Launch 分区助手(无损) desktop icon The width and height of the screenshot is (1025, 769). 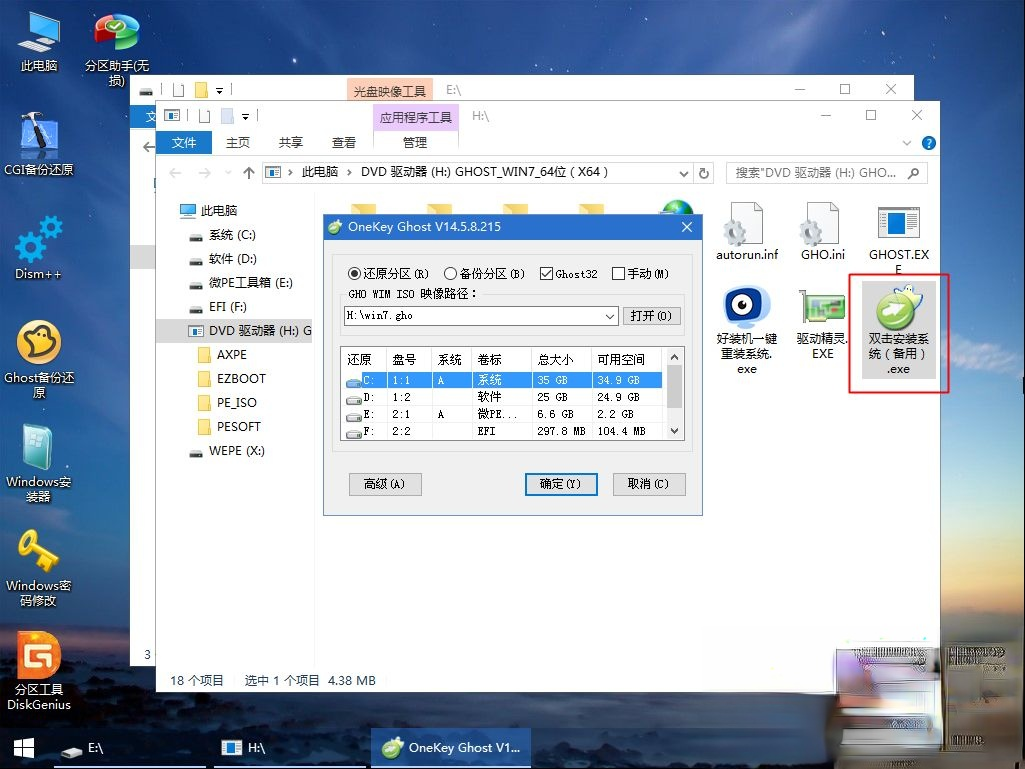click(116, 48)
